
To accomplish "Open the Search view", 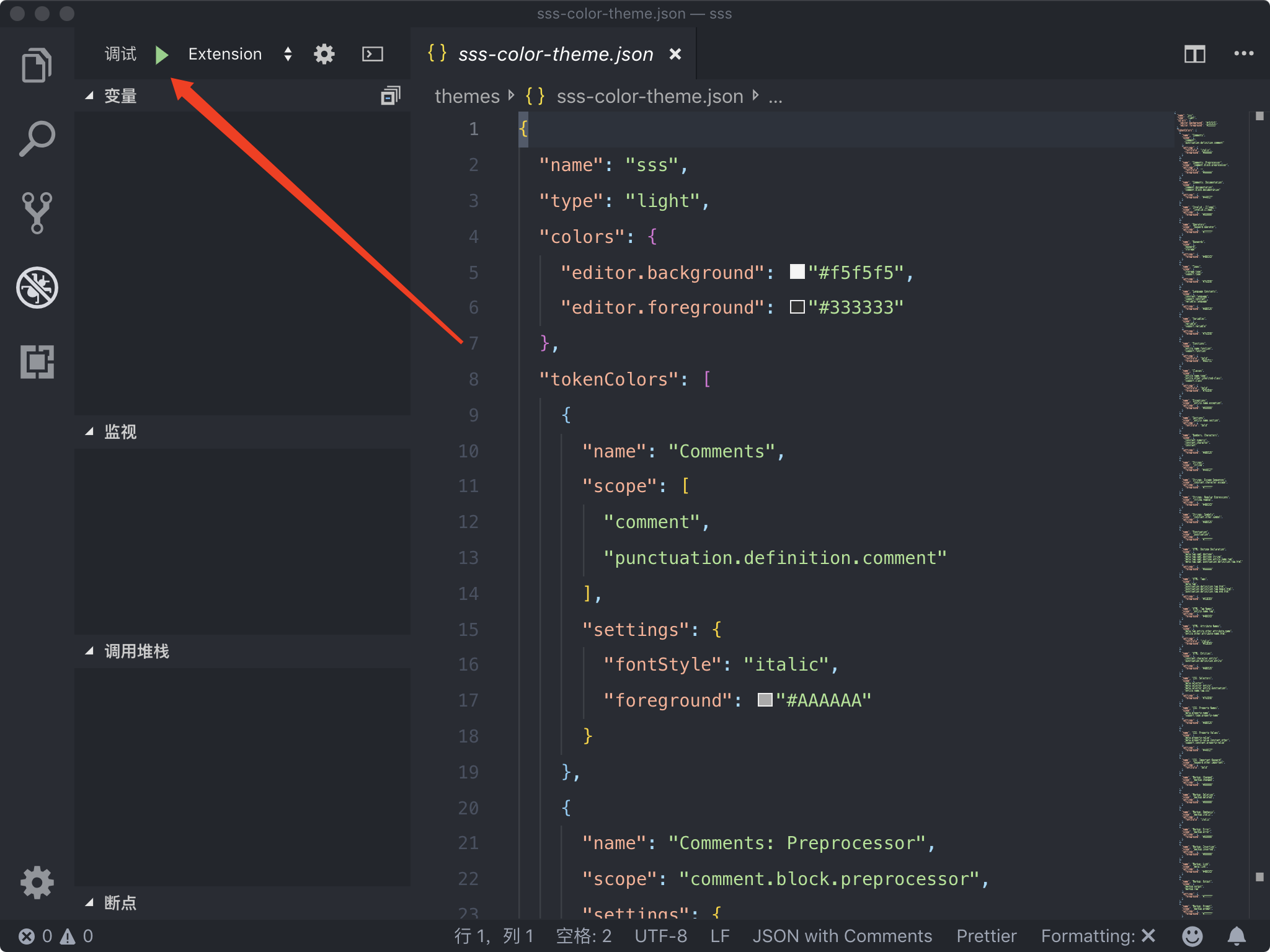I will tap(37, 138).
